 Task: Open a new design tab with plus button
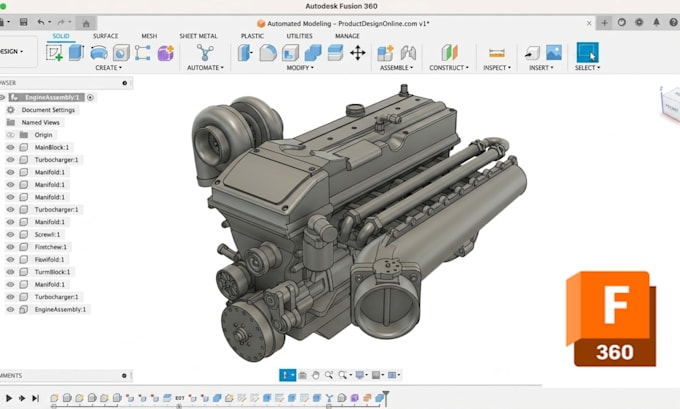pos(605,23)
